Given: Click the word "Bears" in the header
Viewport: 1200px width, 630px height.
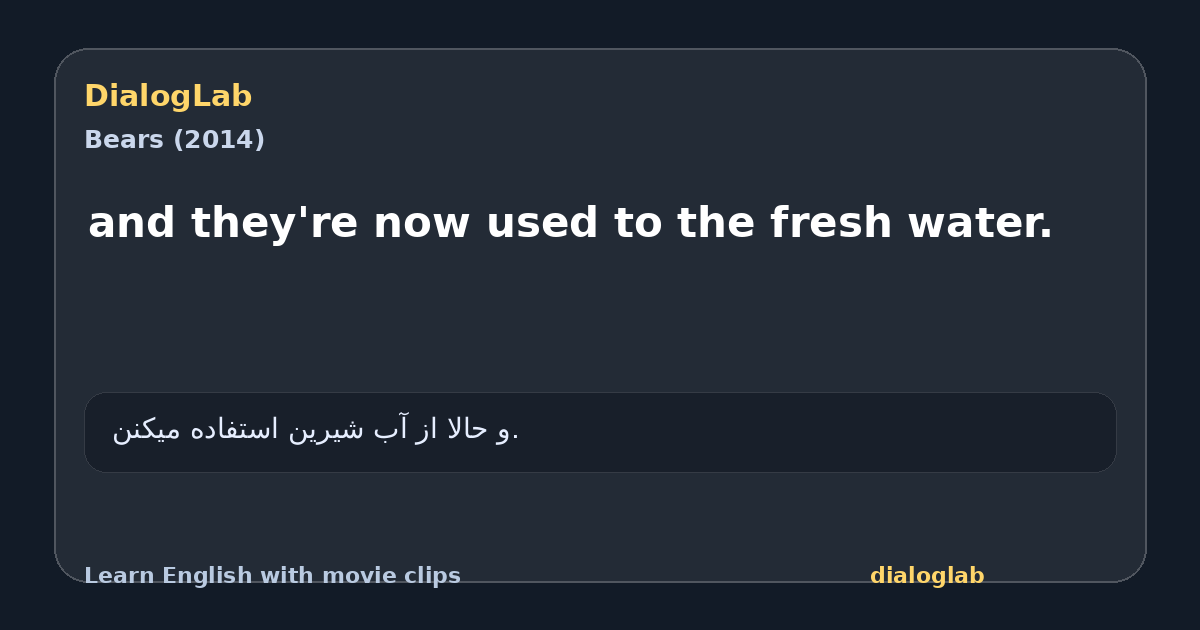Looking at the screenshot, I should [124, 140].
